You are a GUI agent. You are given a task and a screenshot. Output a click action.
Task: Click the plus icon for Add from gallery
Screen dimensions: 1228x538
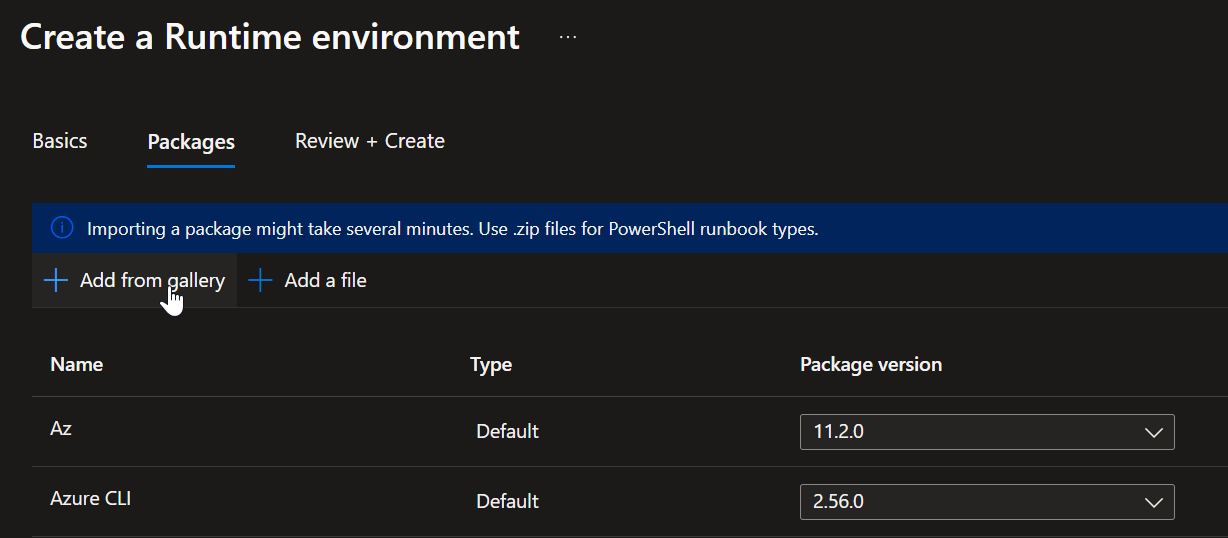56,281
